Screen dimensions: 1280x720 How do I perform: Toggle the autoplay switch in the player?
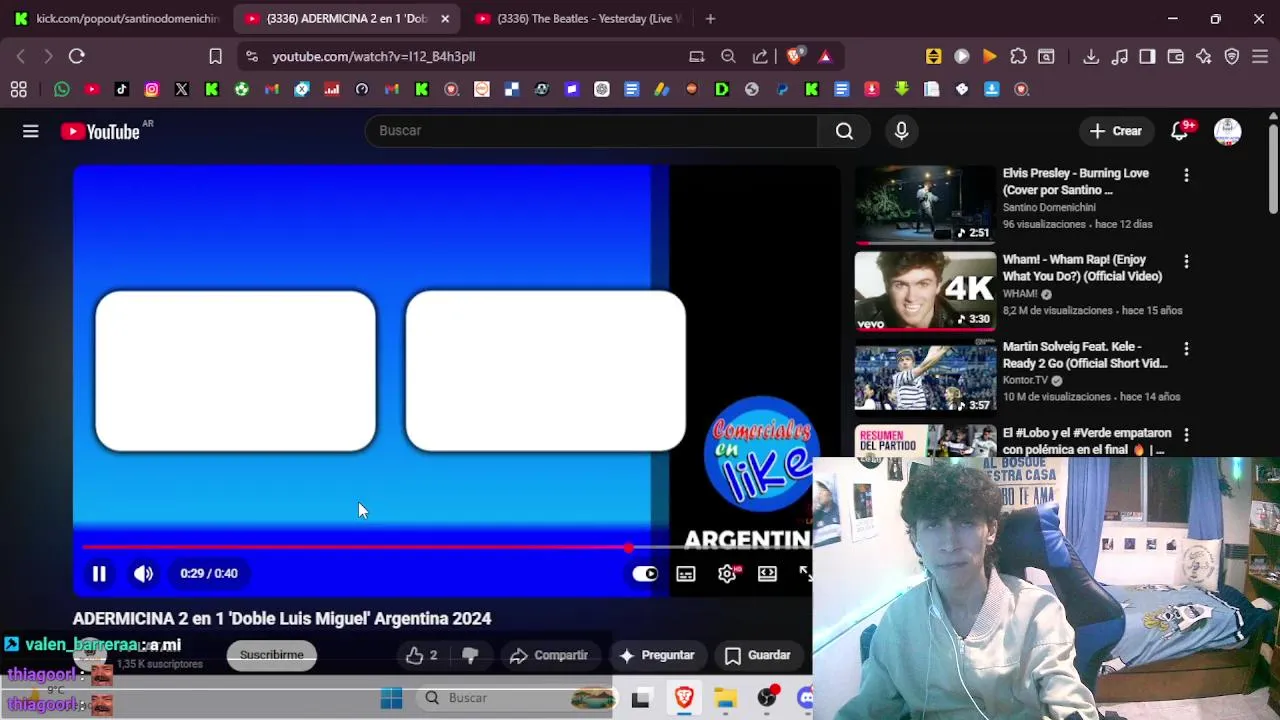(x=645, y=574)
